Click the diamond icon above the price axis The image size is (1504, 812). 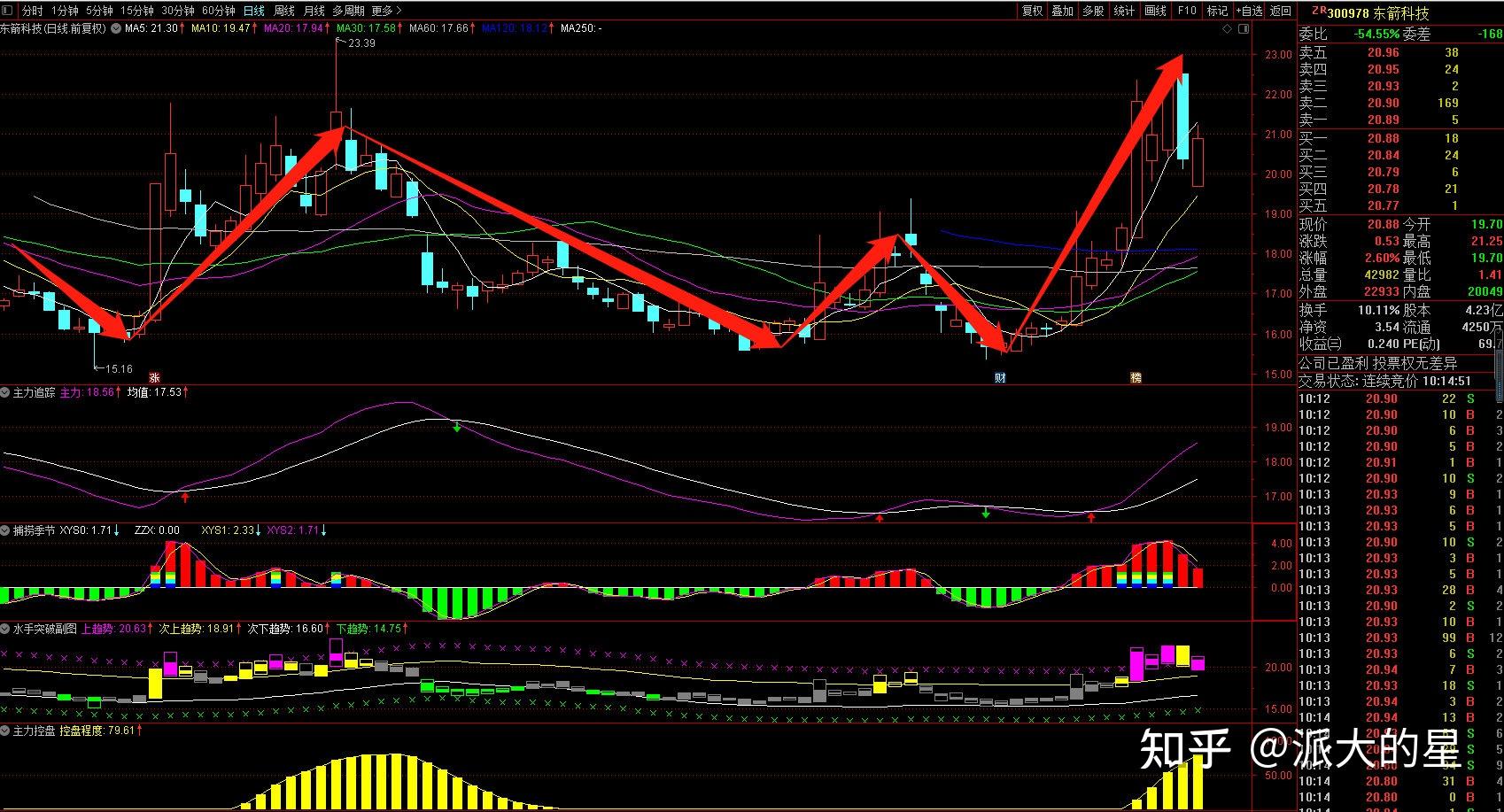[1227, 29]
